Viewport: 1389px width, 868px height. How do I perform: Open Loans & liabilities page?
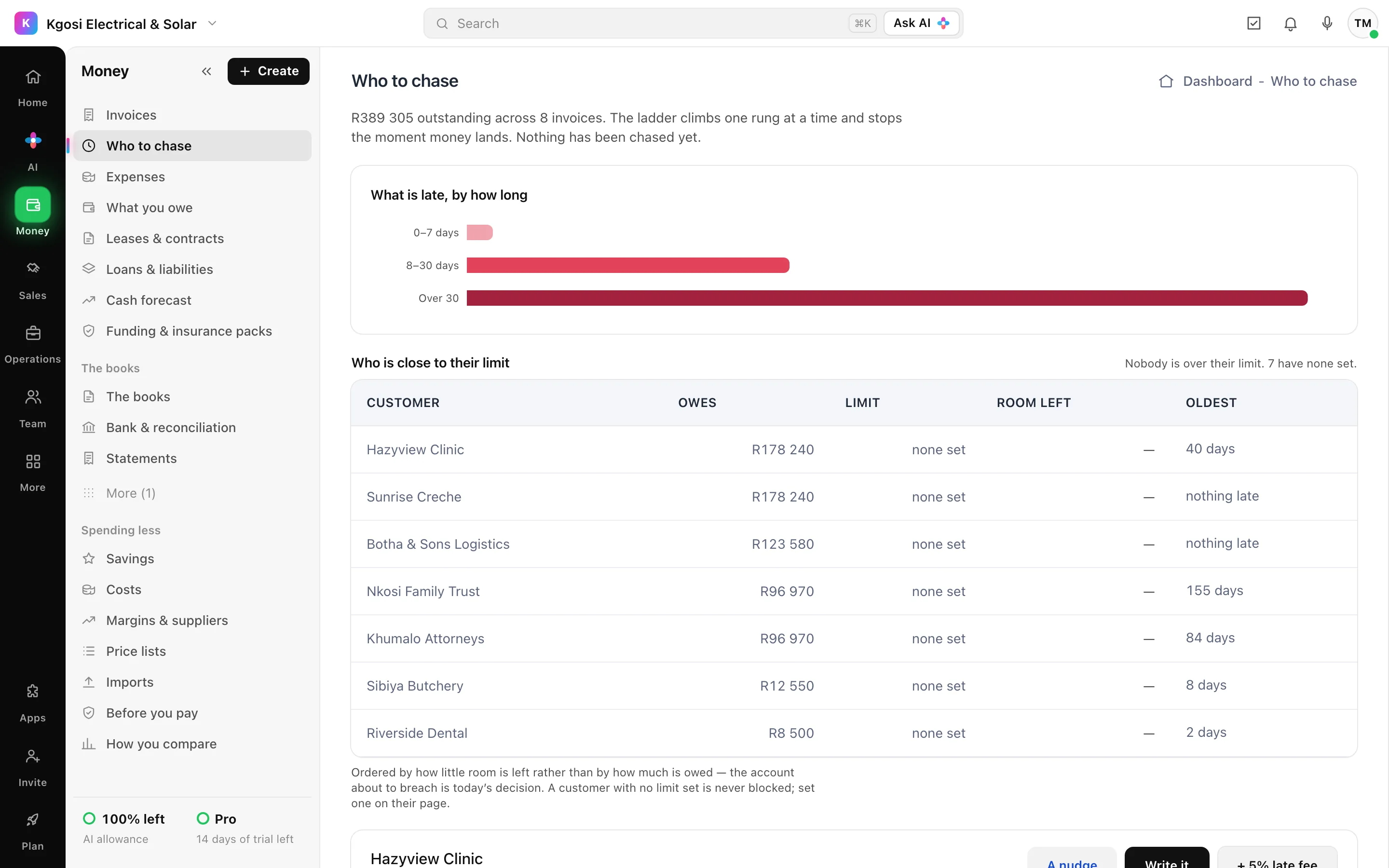pos(192,269)
